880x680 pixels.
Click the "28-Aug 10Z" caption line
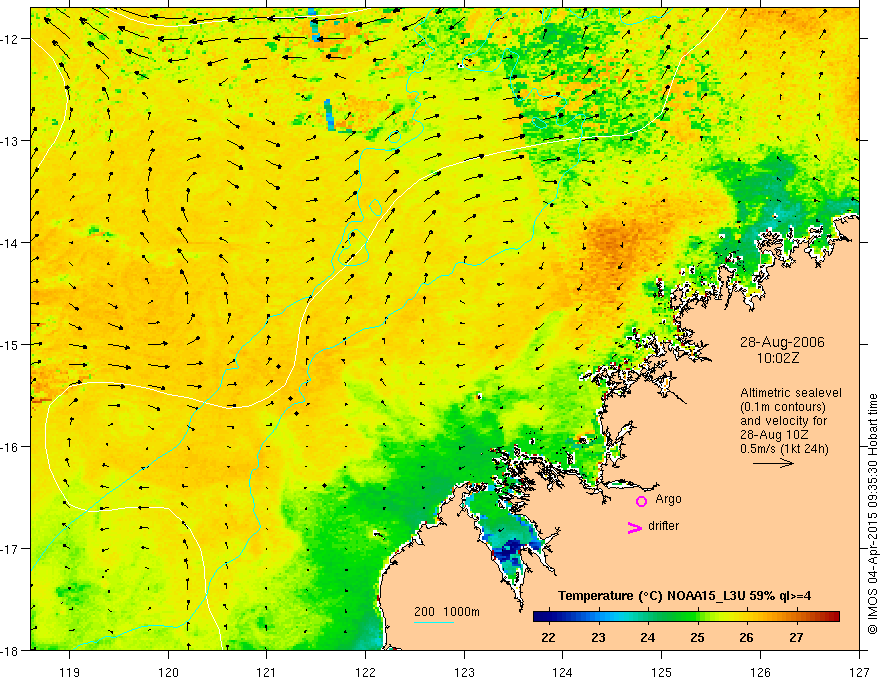click(775, 435)
